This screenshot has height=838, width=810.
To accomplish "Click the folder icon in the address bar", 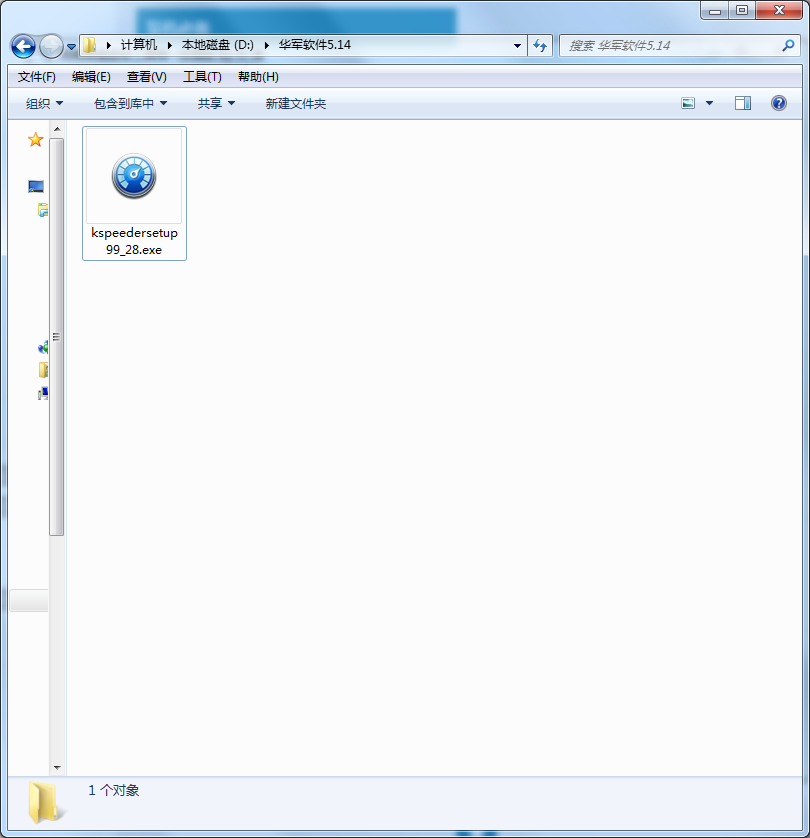I will coord(90,45).
